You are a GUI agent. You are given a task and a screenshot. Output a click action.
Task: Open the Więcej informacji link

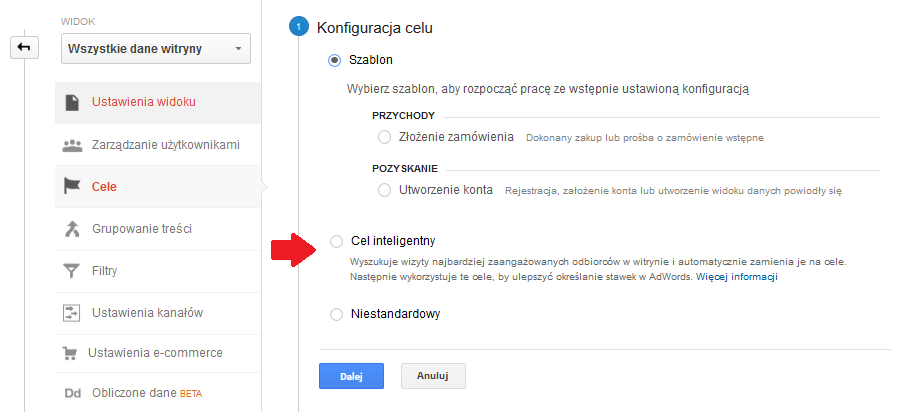[737, 277]
